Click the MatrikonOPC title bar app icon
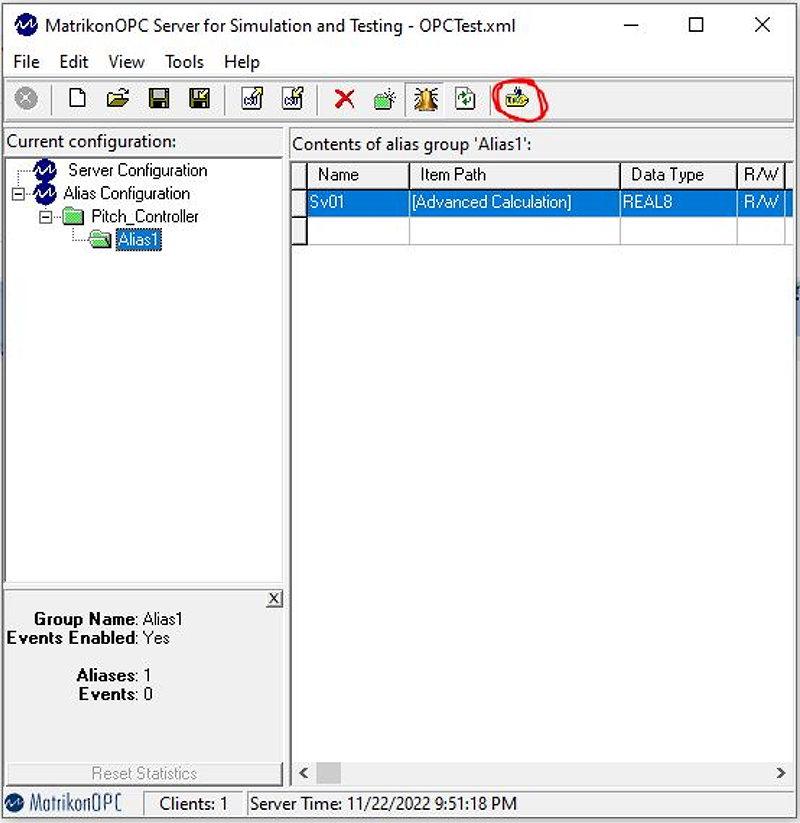Image resolution: width=800 pixels, height=823 pixels. point(26,25)
